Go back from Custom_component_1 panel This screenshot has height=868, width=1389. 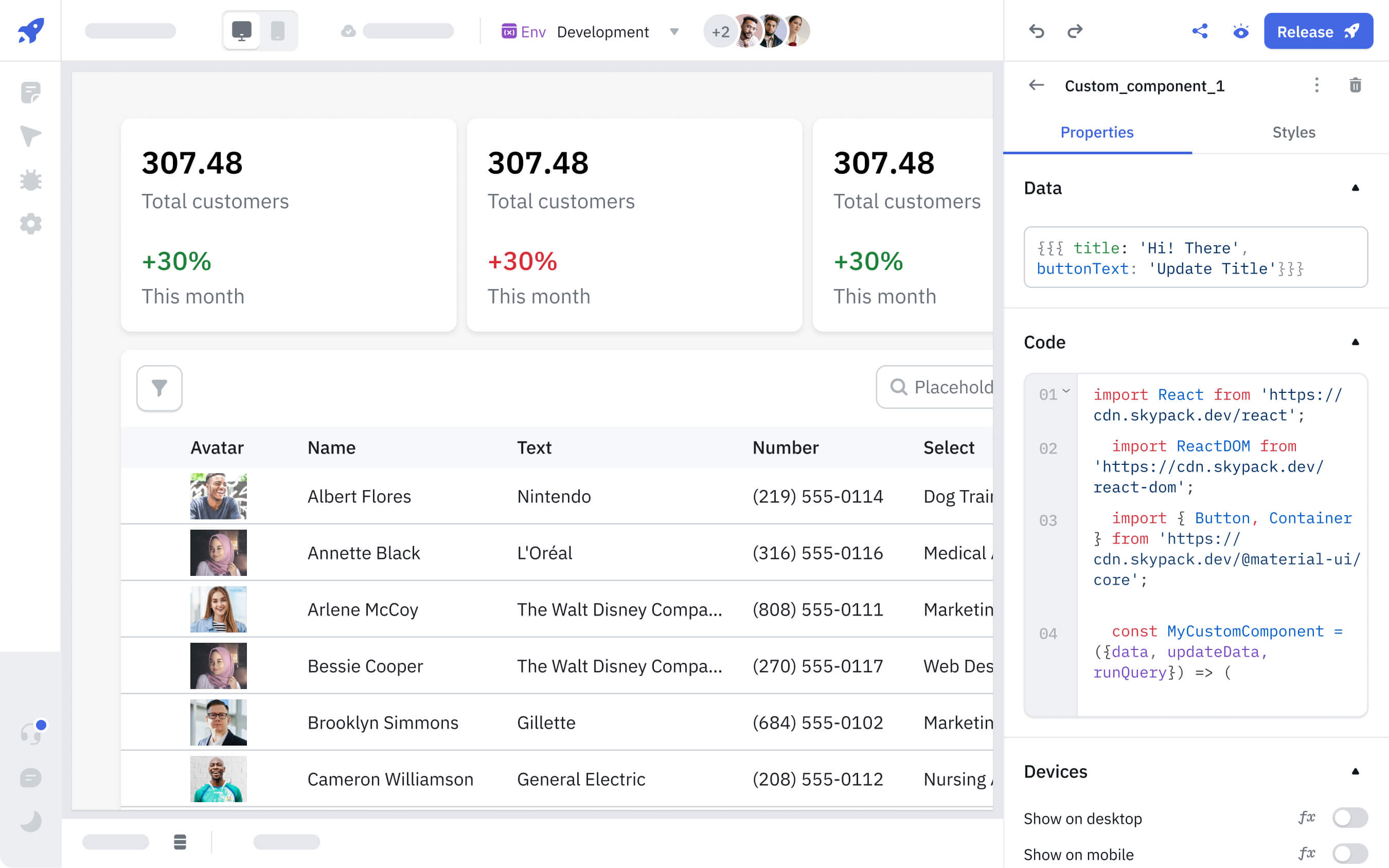coord(1036,85)
